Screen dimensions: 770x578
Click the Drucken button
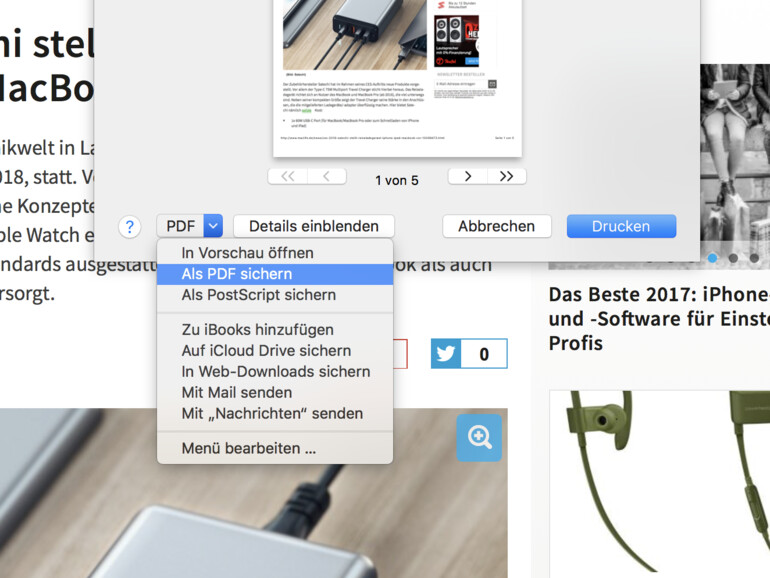(621, 226)
